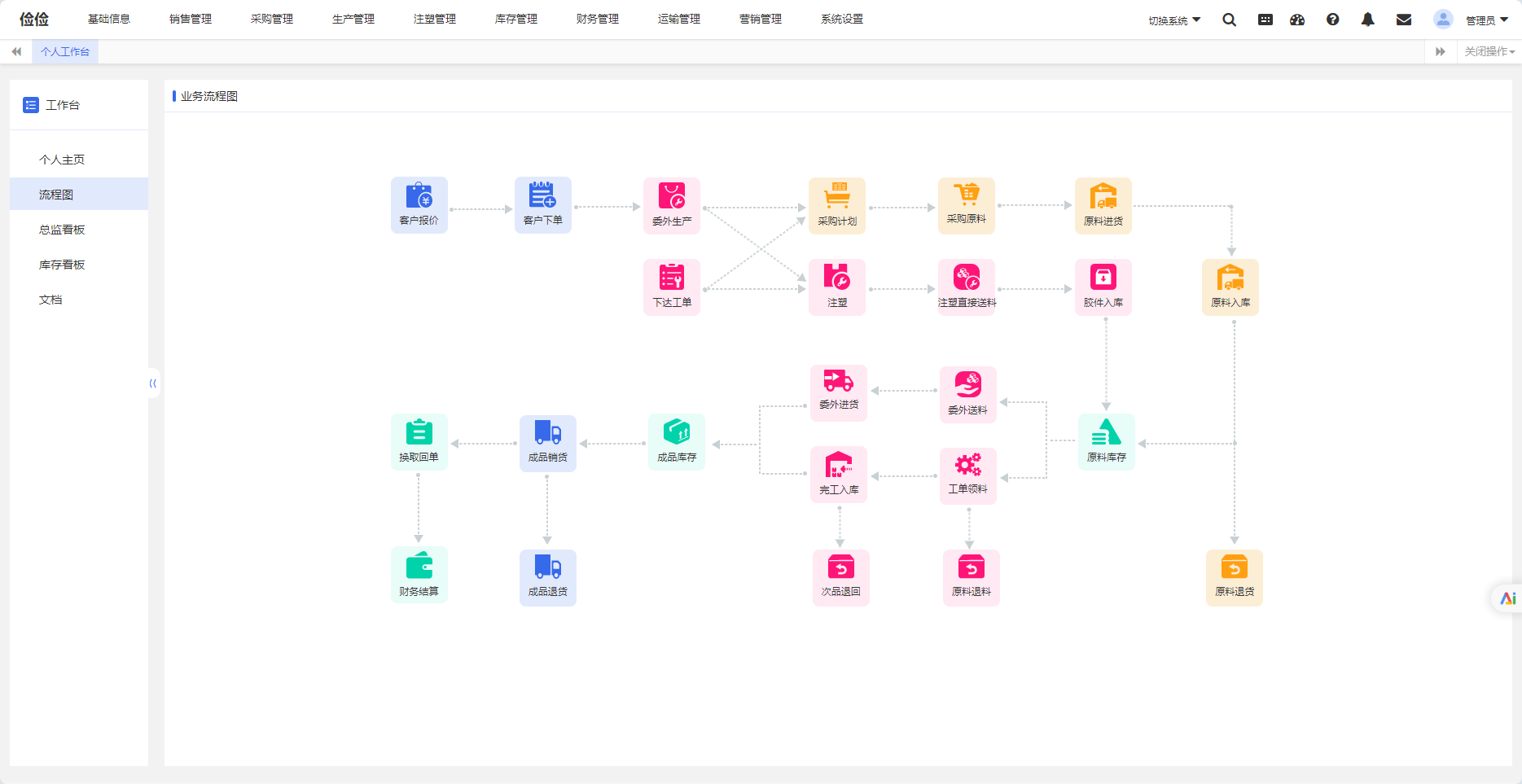
Task: Open the dashboard gauge icon
Action: 1298,20
